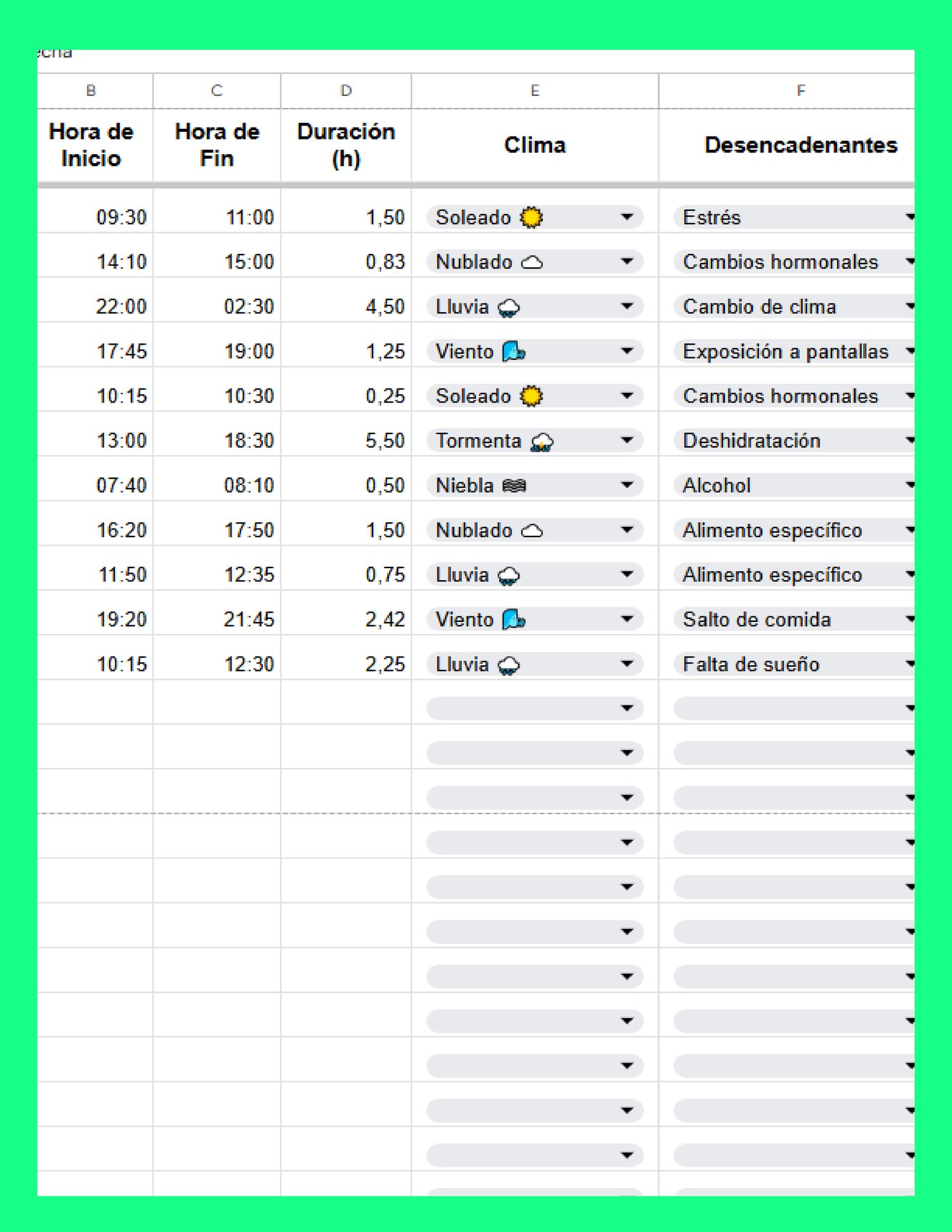
Task: Open the Clima dropdown for the Tormenta row
Action: tap(629, 440)
